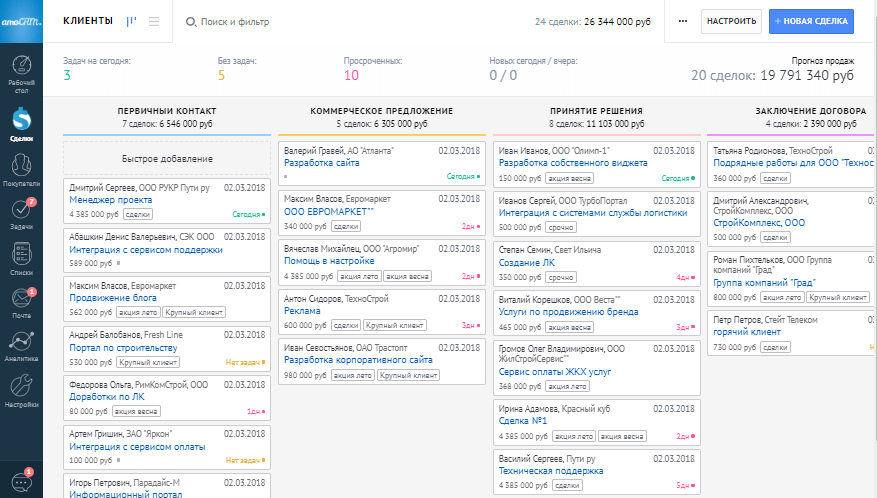Open the Разработка корпоративного сайта deal
Image resolution: width=877 pixels, height=498 pixels.
pyautogui.click(x=358, y=360)
